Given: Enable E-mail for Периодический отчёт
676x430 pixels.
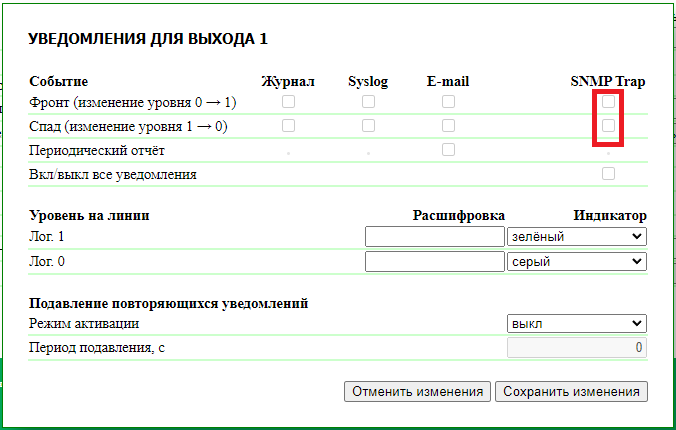Looking at the screenshot, I should click(448, 150).
